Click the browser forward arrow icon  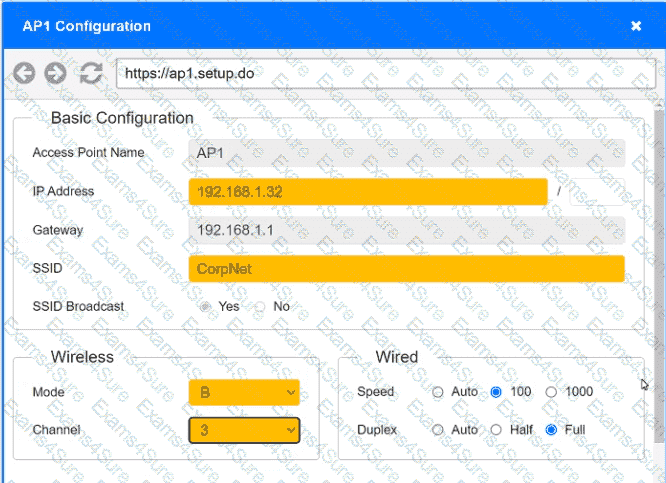click(x=56, y=73)
